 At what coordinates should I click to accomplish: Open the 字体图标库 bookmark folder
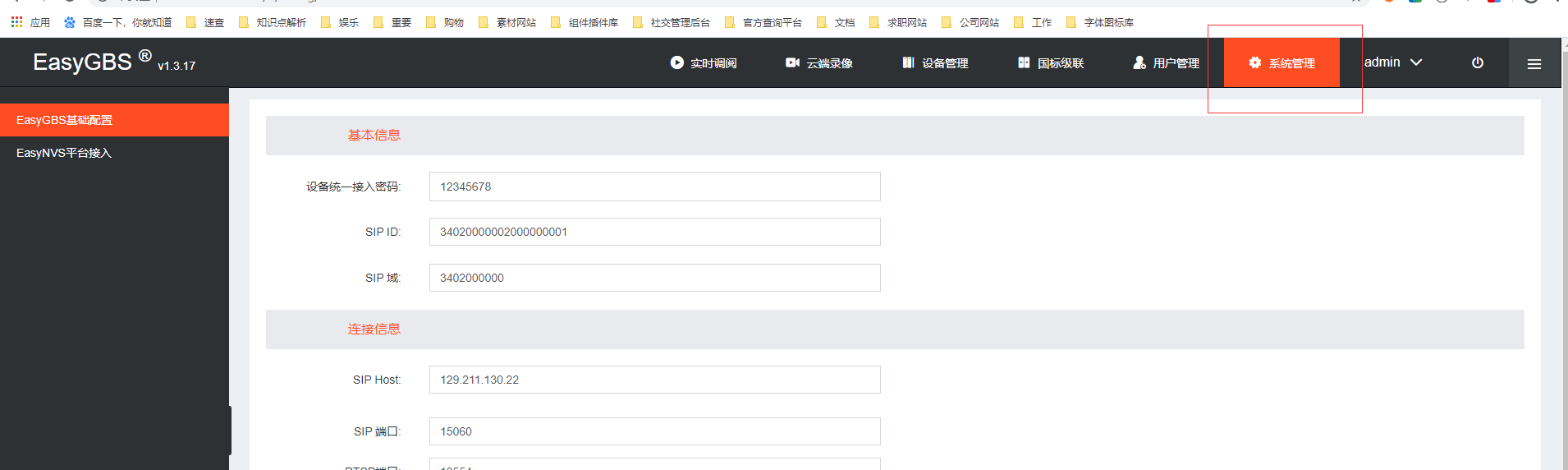tap(1100, 22)
